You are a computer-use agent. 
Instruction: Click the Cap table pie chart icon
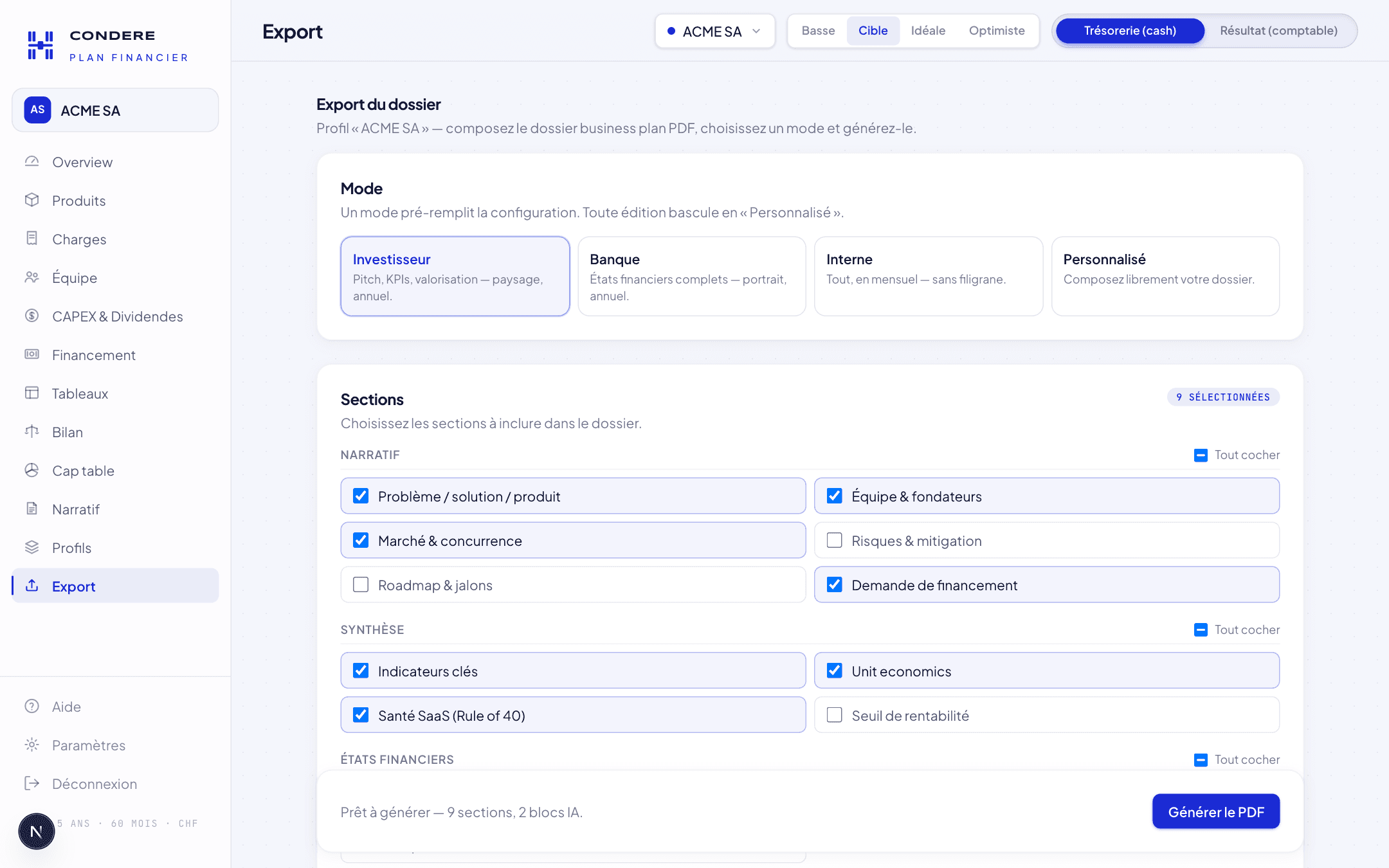tap(32, 470)
